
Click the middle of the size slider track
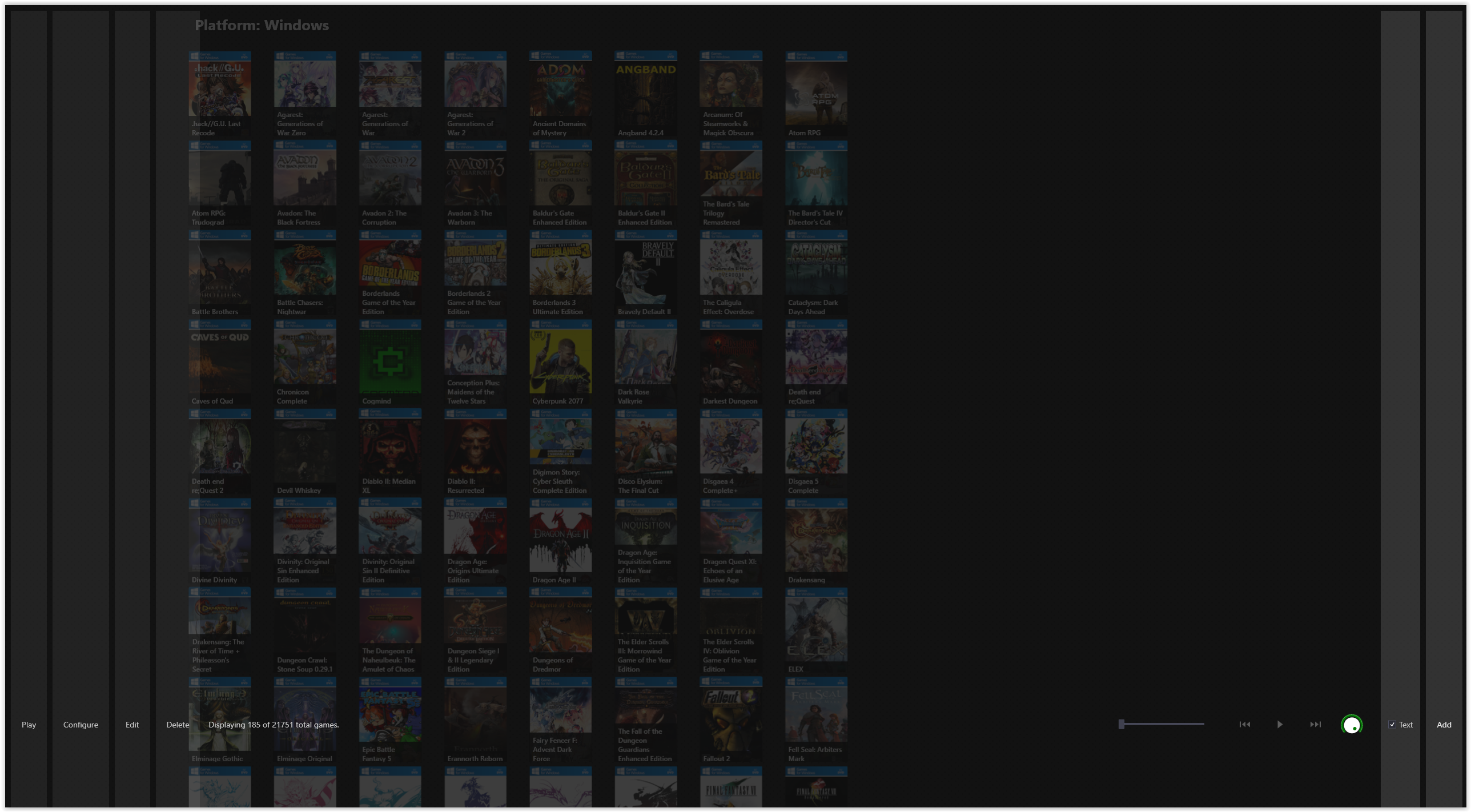click(1161, 724)
